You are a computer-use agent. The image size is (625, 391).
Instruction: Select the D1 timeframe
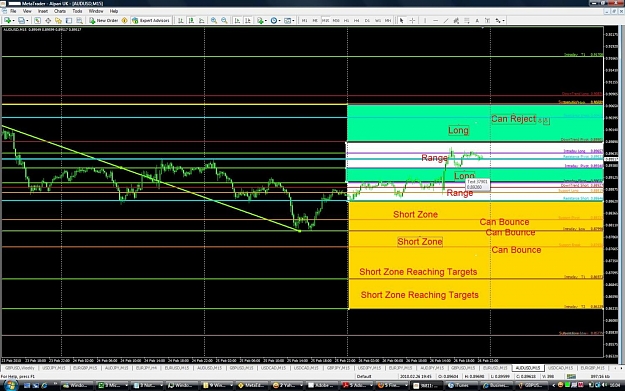(367, 20)
